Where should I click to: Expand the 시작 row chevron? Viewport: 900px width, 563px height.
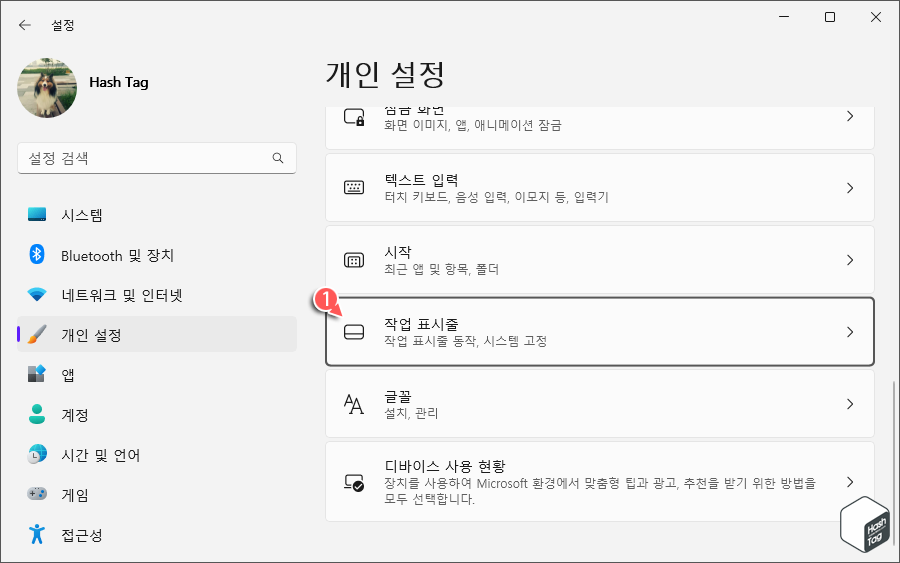pyautogui.click(x=850, y=260)
